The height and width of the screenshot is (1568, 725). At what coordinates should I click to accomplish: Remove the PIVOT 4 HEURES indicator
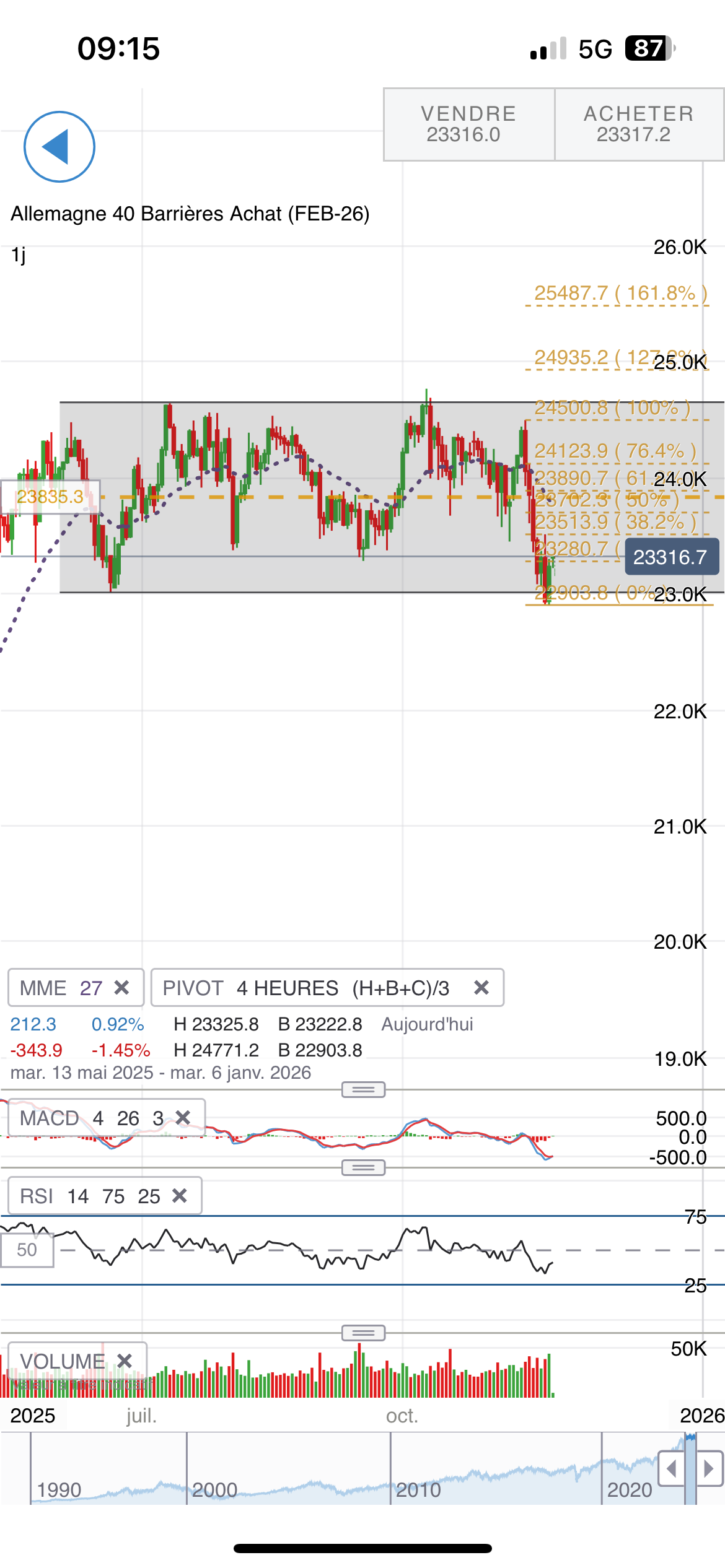[x=481, y=988]
